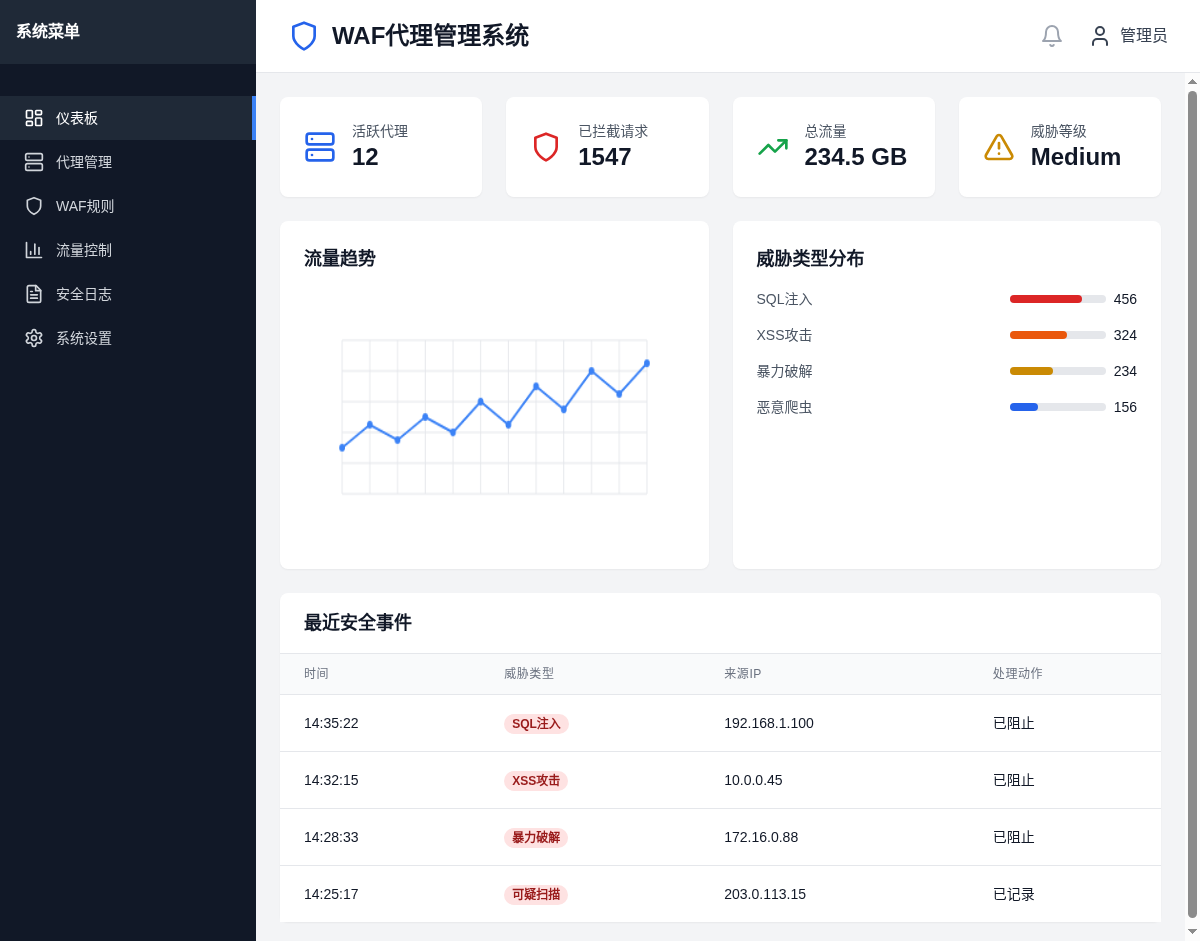Click the 安全日志 document icon
Viewport: 1200px width, 941px height.
34,294
